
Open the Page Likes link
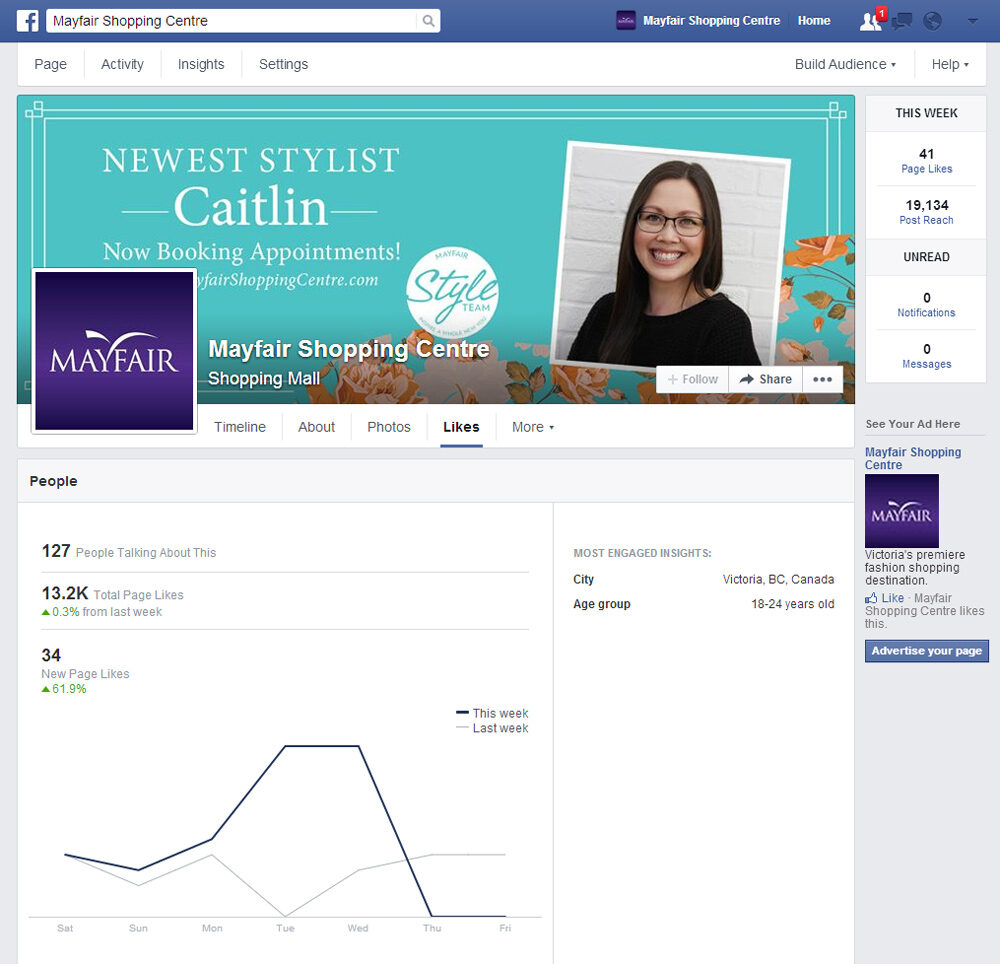point(927,169)
